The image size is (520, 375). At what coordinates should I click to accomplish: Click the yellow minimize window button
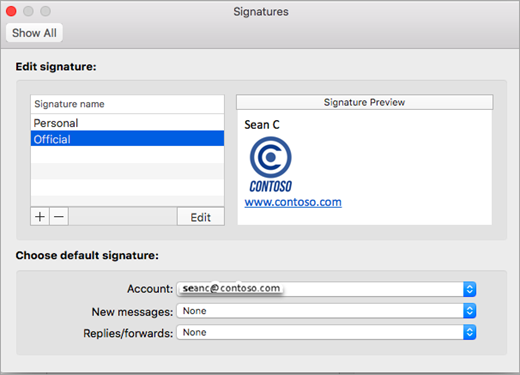click(x=28, y=11)
